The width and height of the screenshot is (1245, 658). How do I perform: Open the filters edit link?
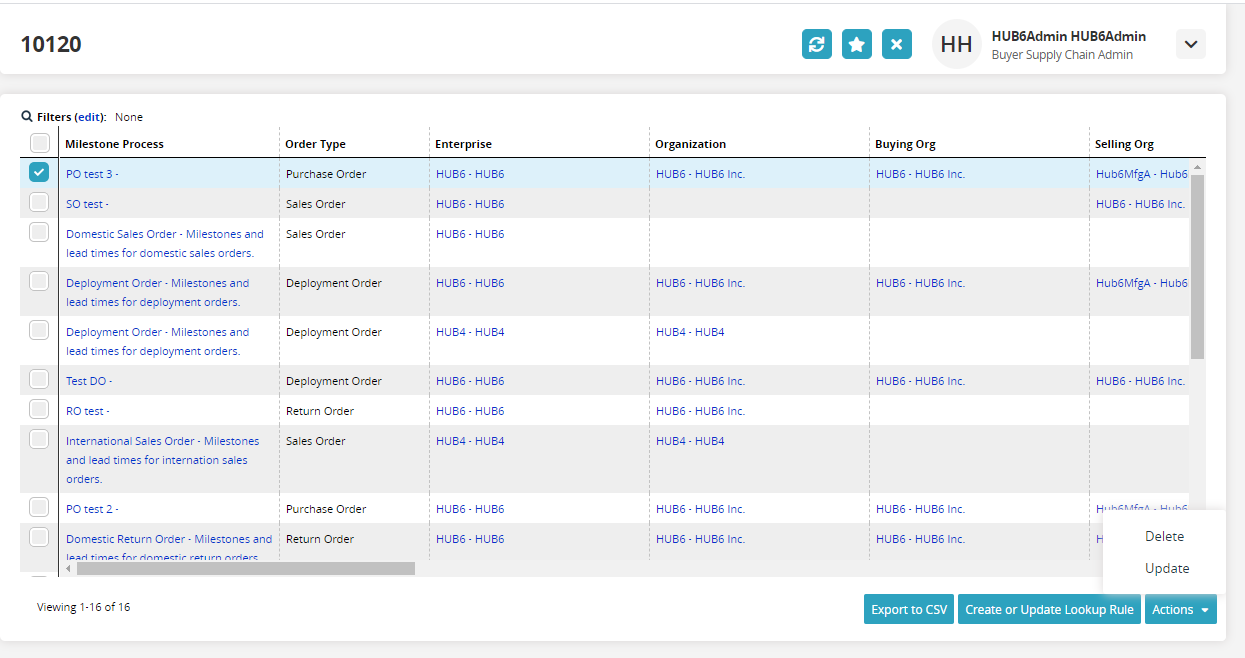pyautogui.click(x=93, y=117)
